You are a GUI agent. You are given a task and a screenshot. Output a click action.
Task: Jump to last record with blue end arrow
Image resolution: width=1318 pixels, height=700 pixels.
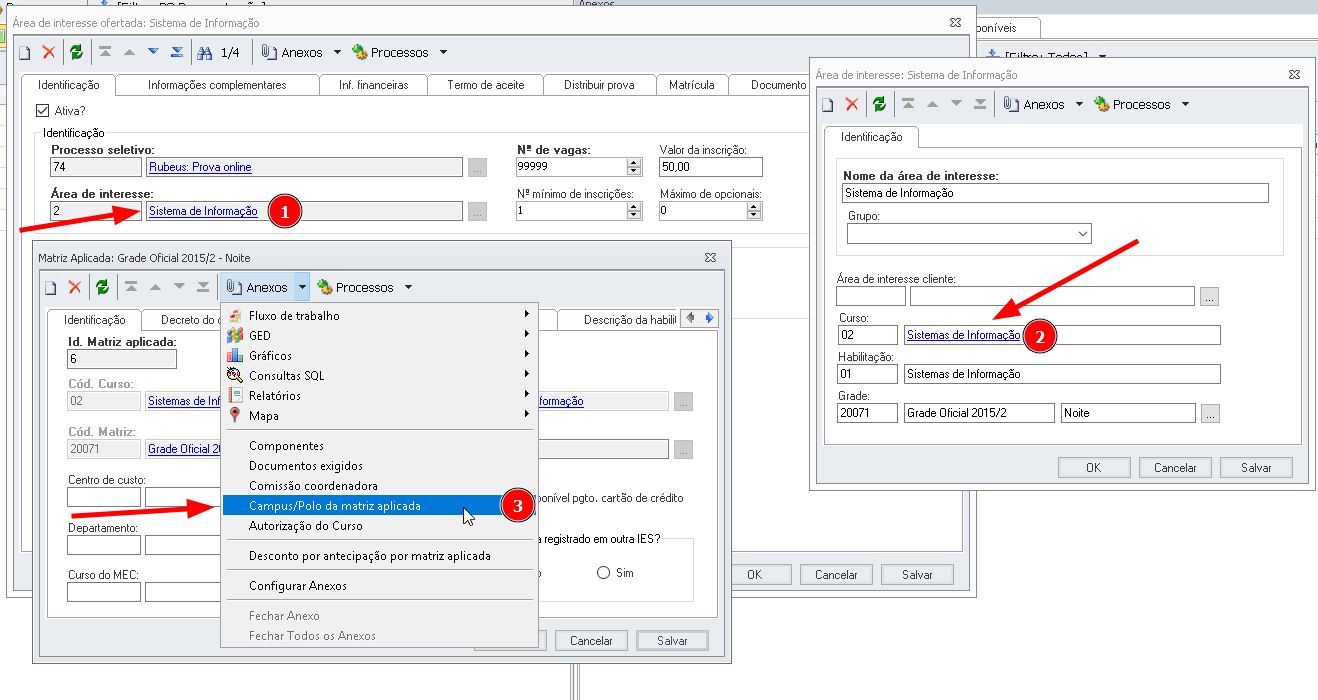pyautogui.click(x=177, y=52)
